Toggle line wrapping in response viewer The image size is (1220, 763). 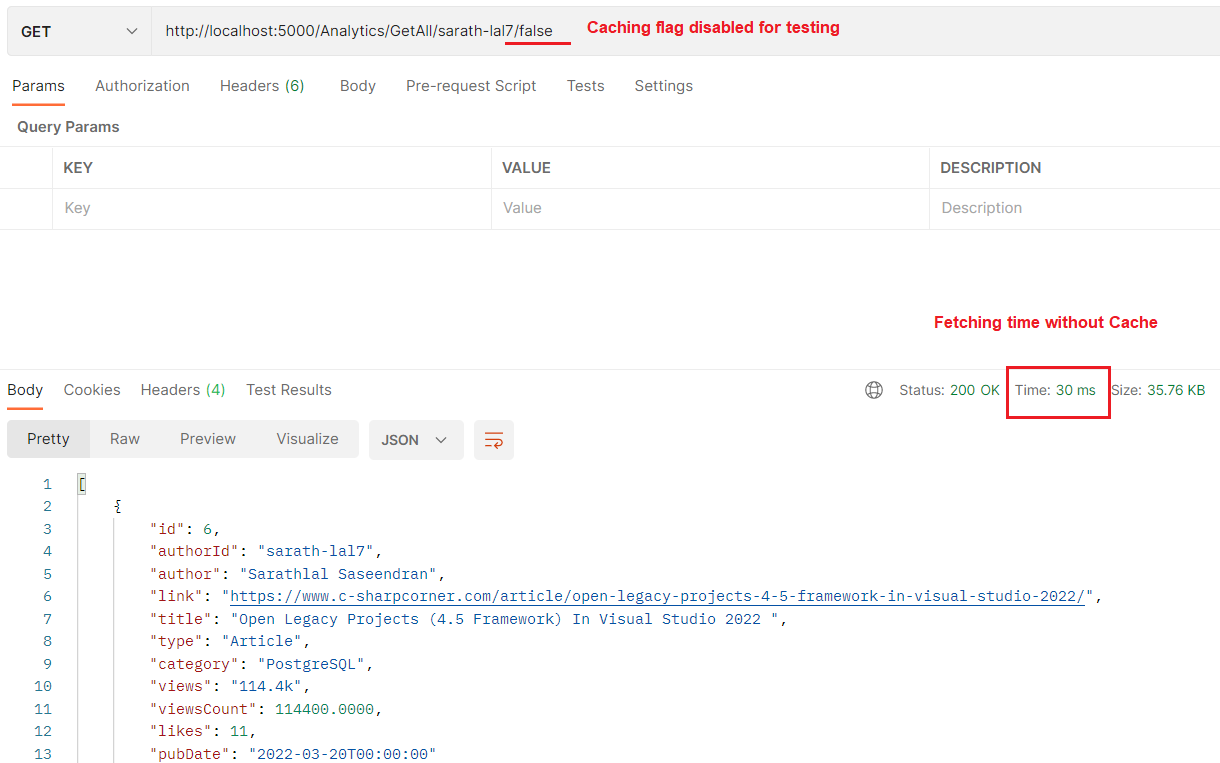click(x=493, y=439)
